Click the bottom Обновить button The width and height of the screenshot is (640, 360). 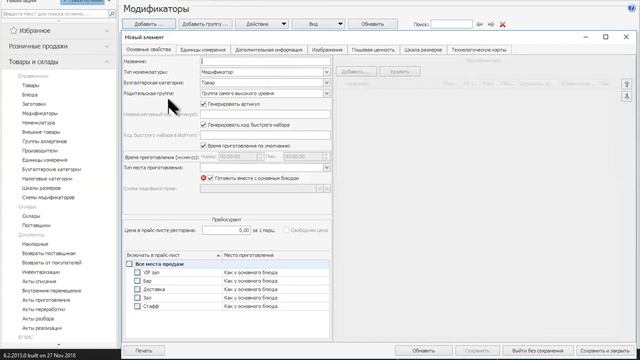(x=424, y=351)
